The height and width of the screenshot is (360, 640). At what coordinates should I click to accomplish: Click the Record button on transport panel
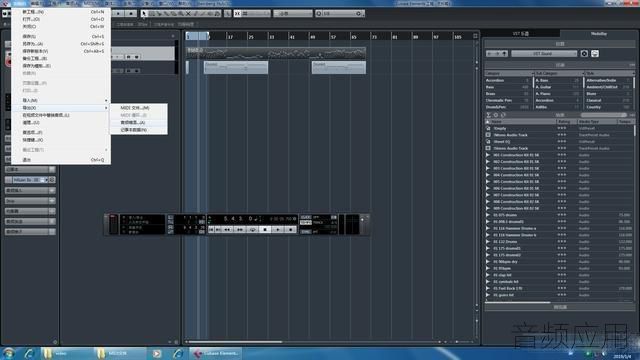pyautogui.click(x=291, y=230)
